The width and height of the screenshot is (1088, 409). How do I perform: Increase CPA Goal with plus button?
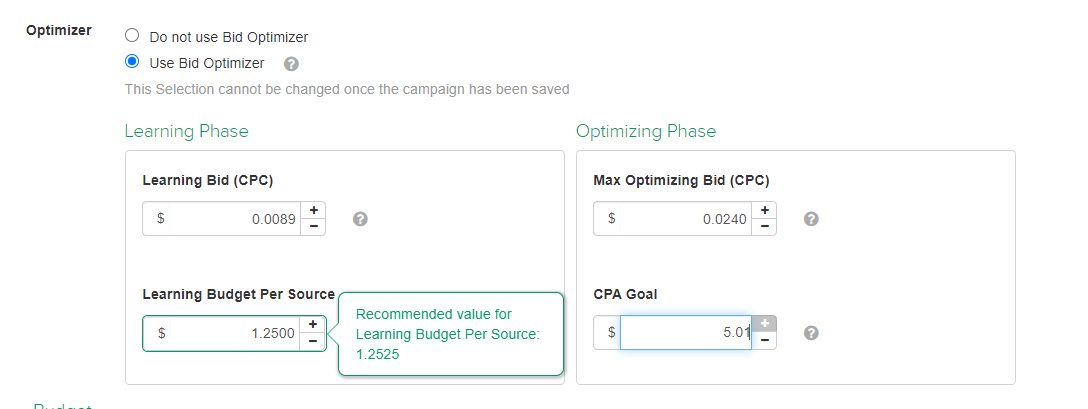(765, 324)
